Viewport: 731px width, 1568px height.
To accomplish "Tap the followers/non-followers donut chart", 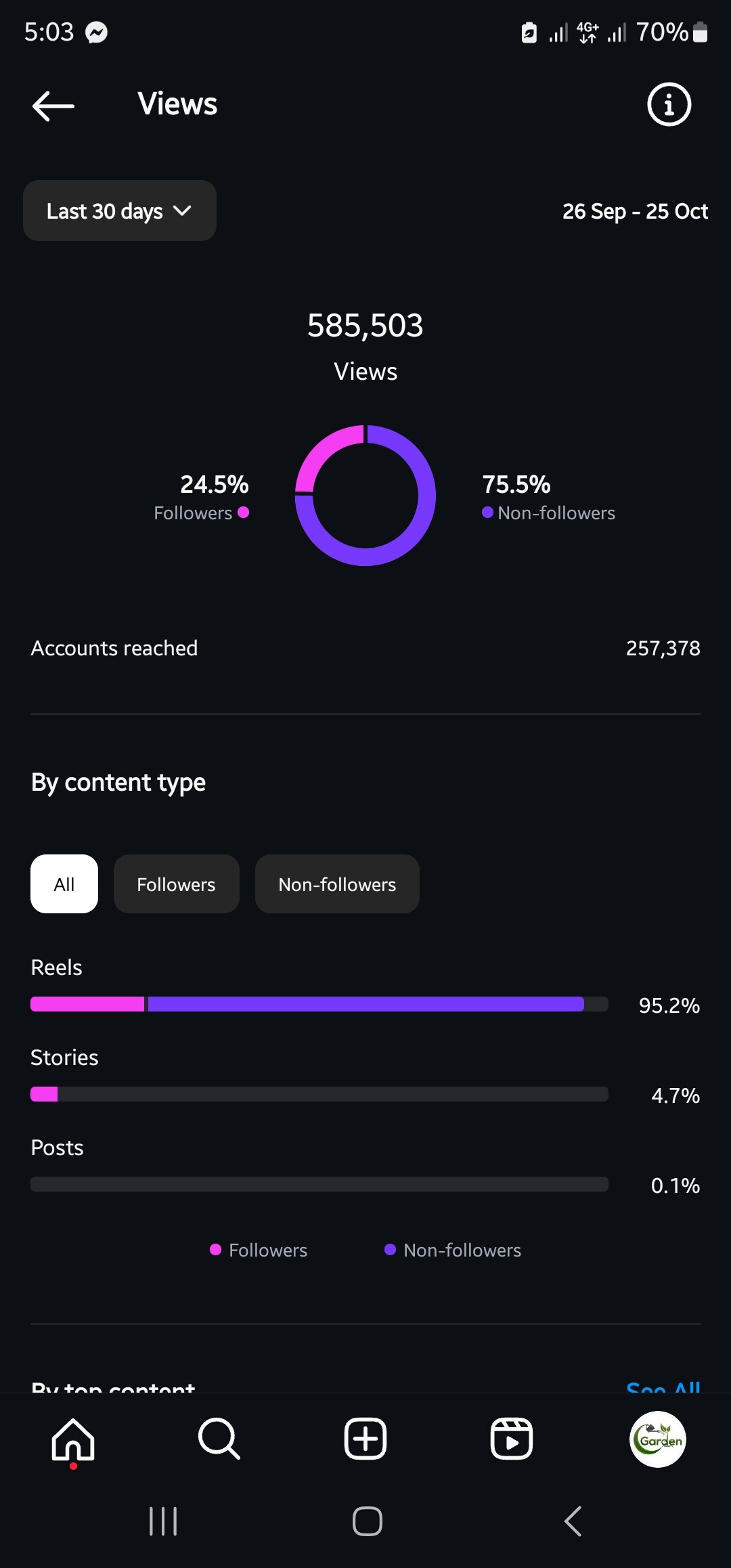I will 365,496.
